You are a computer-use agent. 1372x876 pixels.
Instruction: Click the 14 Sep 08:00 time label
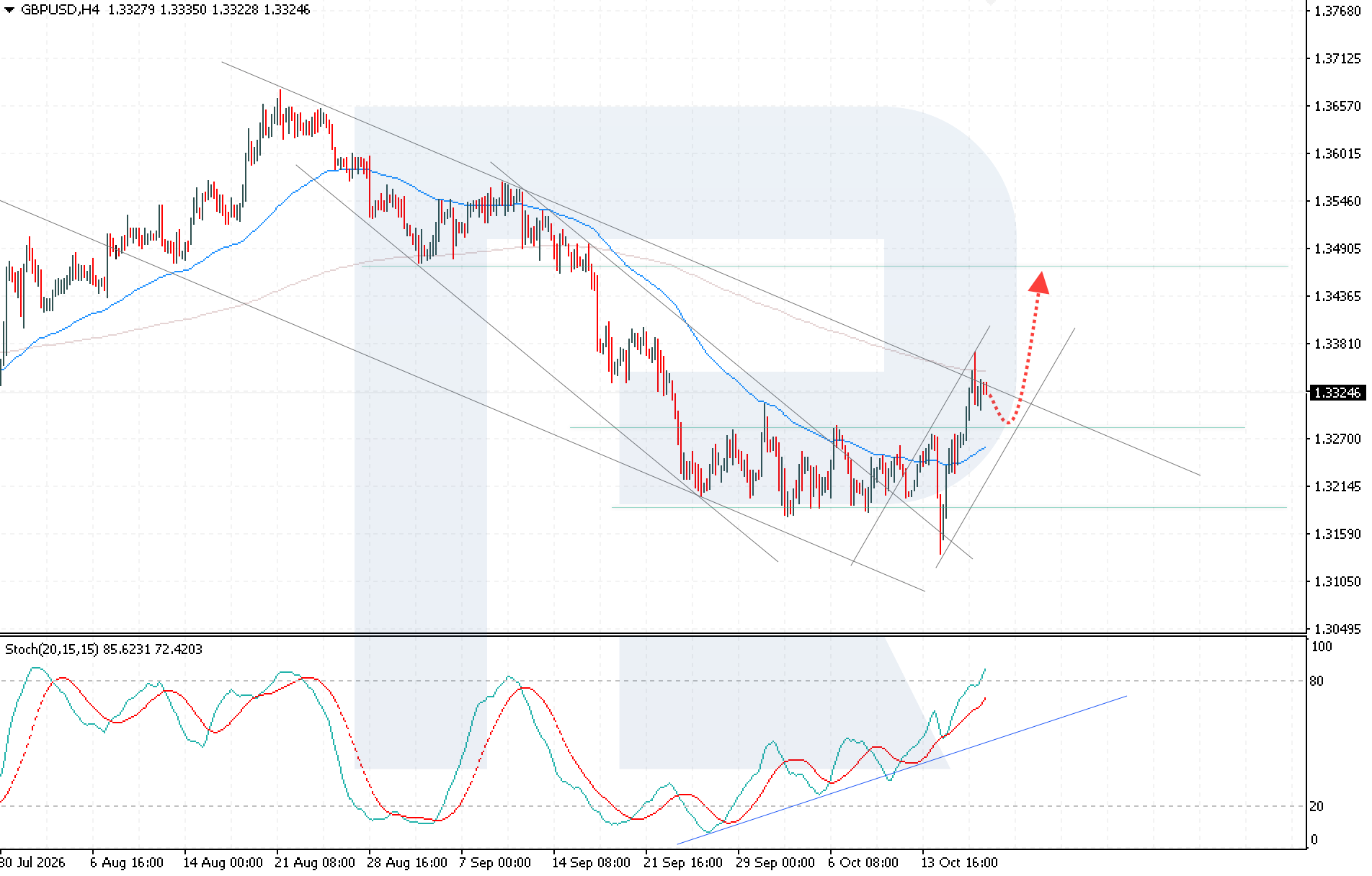591,862
